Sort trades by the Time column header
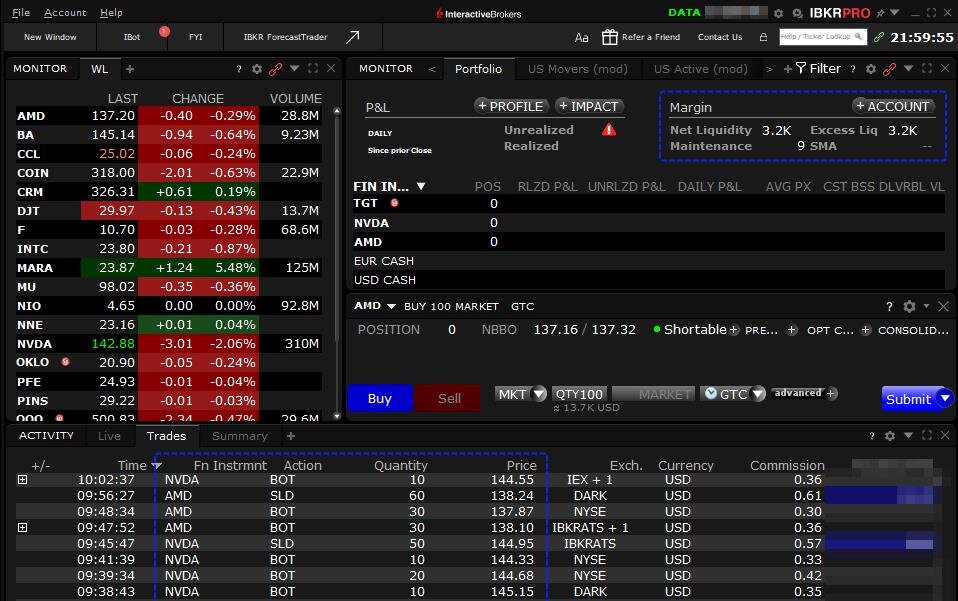958x601 pixels. tap(132, 465)
